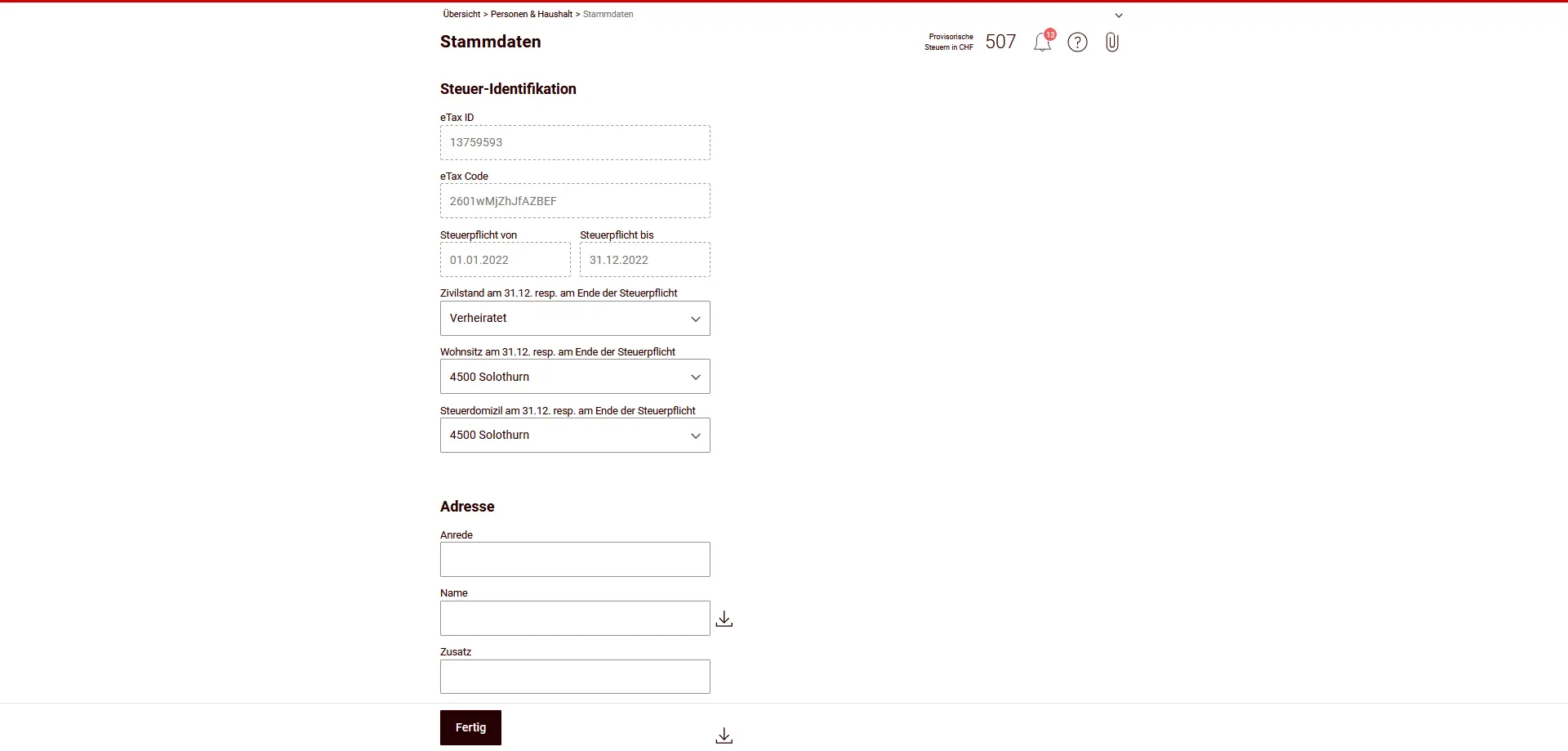This screenshot has width=1568, height=751.
Task: Select the Steuerpflicht bis date field
Action: pyautogui.click(x=644, y=260)
